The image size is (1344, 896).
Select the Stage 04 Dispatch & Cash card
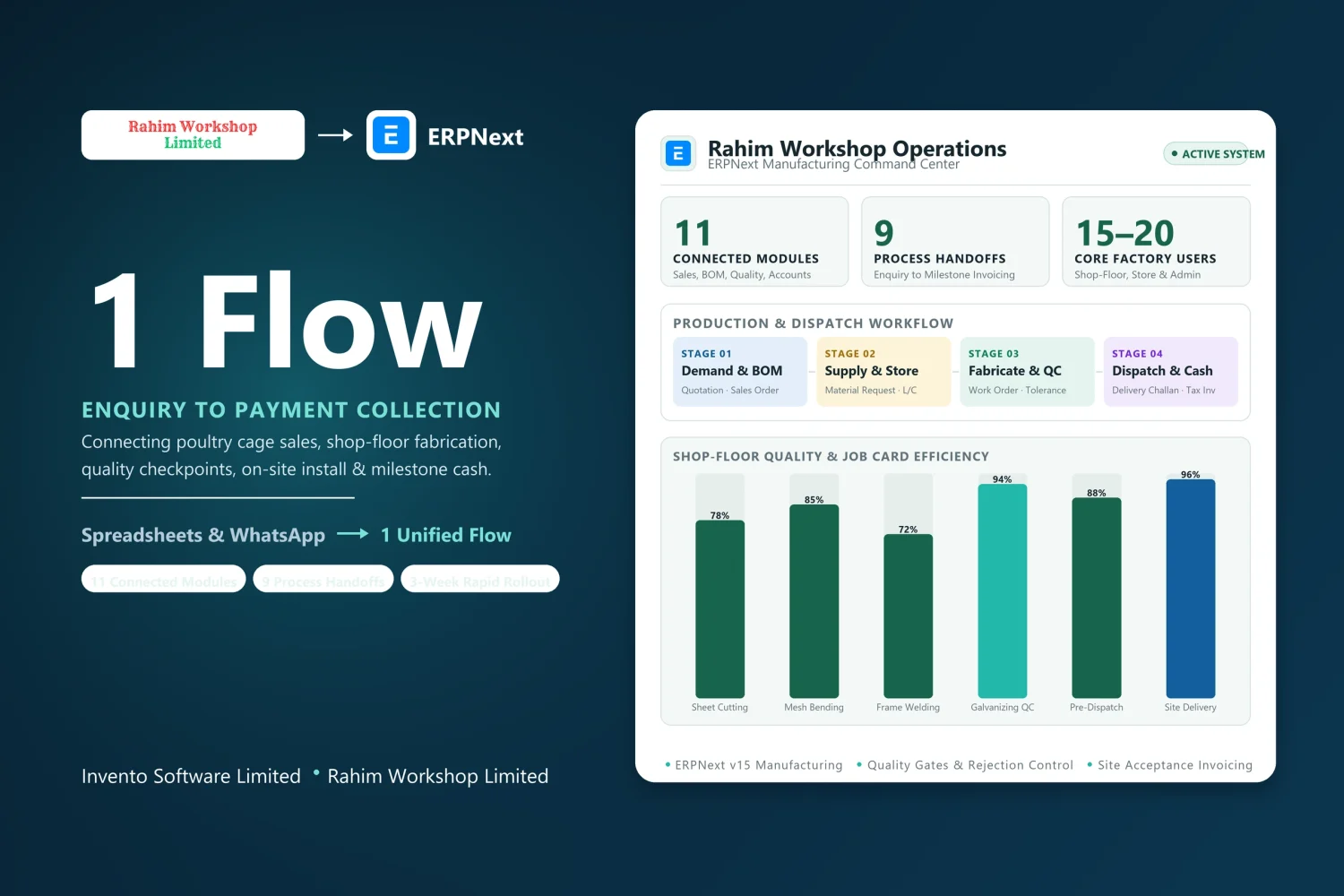1171,372
